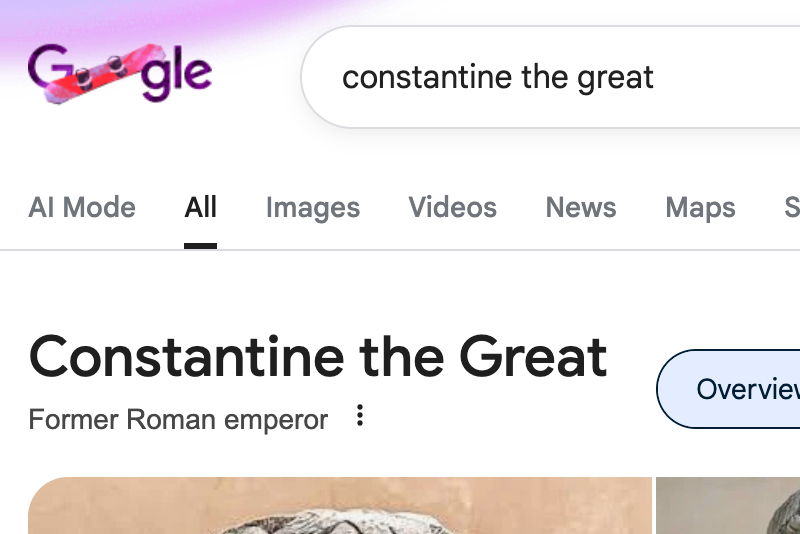Switch to the AI Mode tab

(82, 207)
